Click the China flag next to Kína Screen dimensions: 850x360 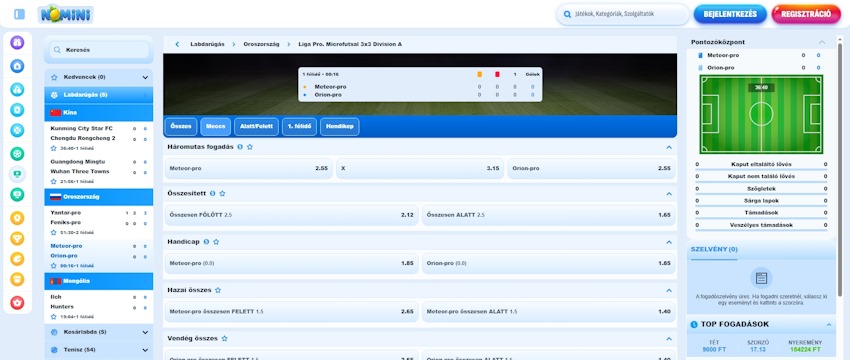pos(55,113)
